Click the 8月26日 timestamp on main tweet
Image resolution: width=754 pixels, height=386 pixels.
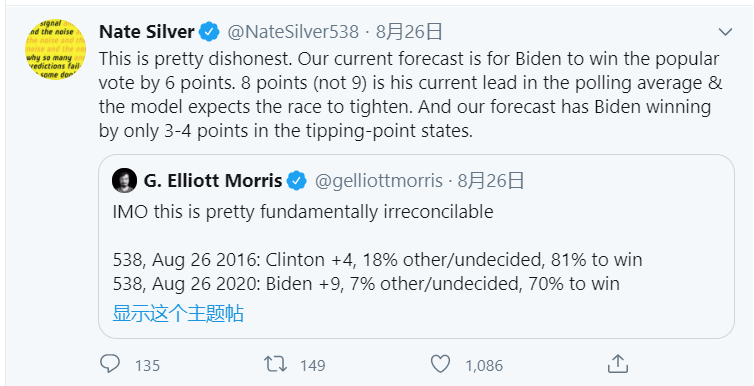pos(409,32)
